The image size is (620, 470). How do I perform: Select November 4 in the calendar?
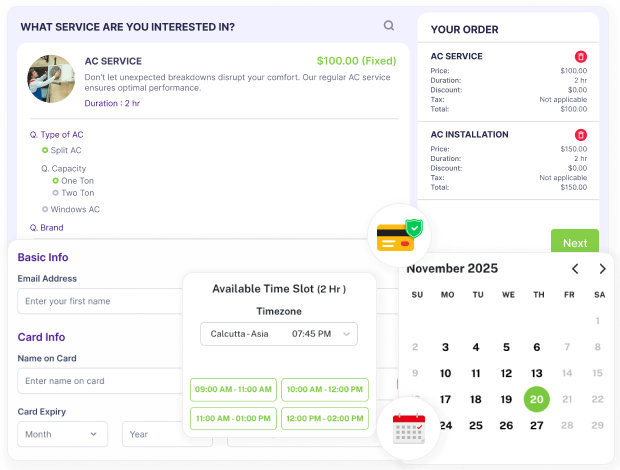point(476,347)
